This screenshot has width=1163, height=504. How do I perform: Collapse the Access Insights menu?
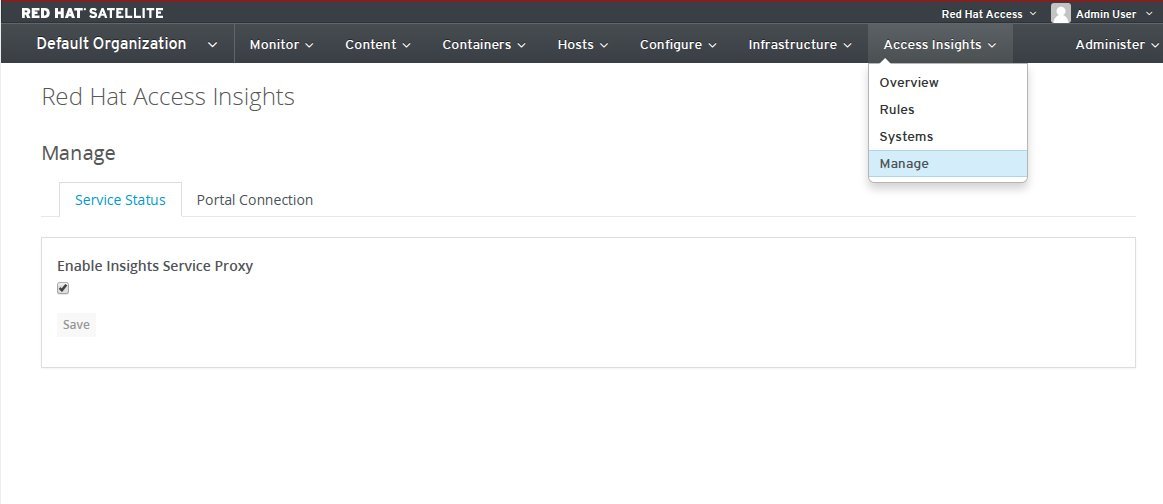tap(940, 44)
